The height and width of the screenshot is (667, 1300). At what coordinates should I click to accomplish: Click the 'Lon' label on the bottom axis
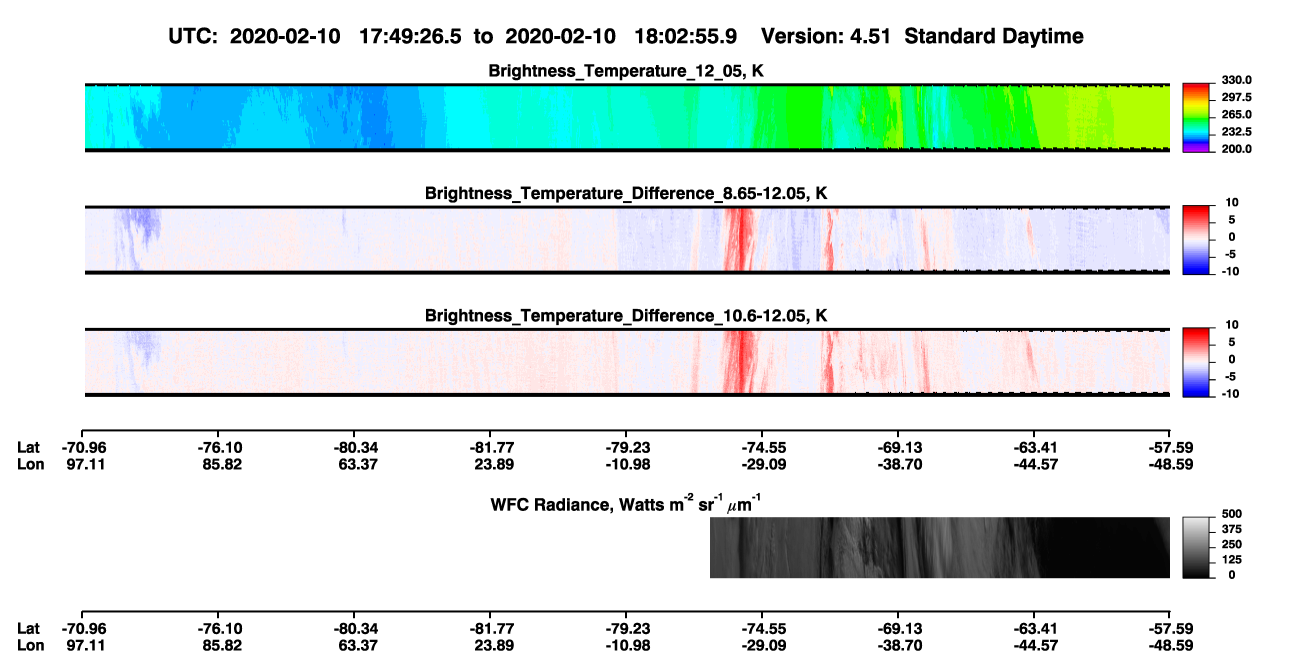point(31,645)
